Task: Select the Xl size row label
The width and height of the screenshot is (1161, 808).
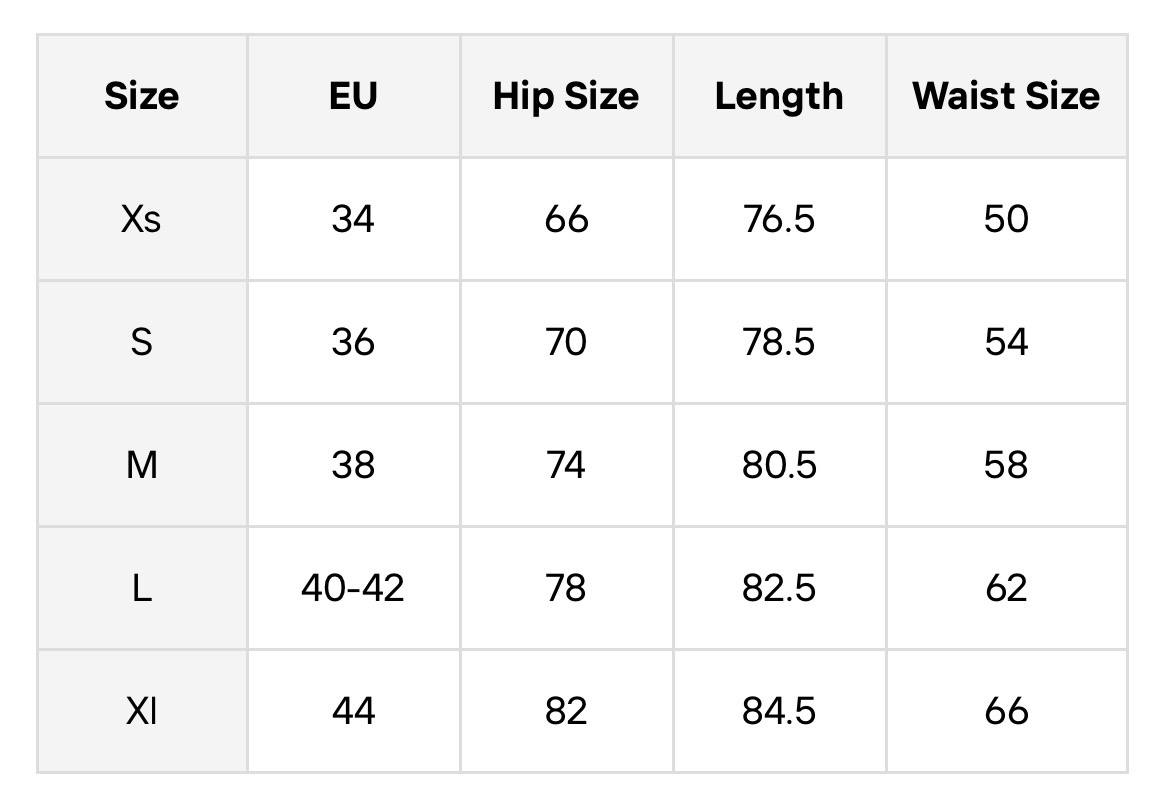Action: tap(141, 711)
